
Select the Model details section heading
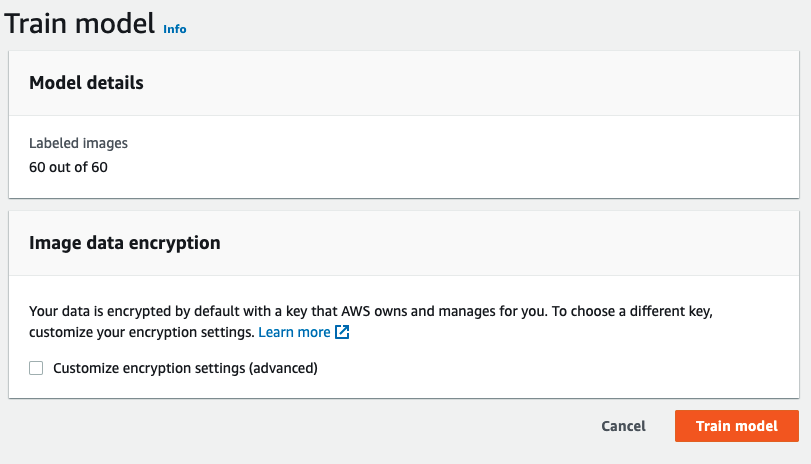pyautogui.click(x=86, y=83)
